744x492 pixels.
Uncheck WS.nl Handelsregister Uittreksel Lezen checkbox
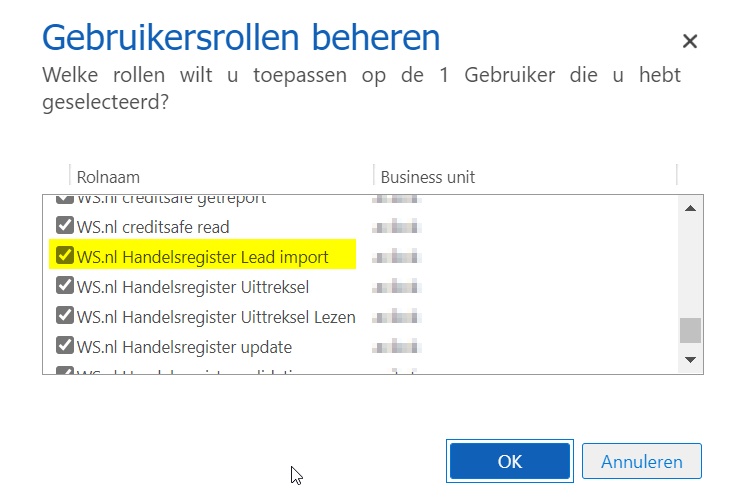coord(65,317)
